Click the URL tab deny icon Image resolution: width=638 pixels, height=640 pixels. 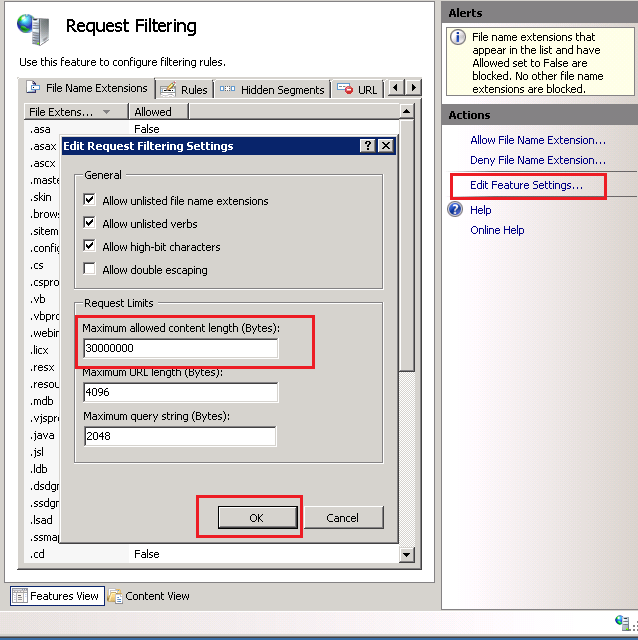[x=345, y=88]
